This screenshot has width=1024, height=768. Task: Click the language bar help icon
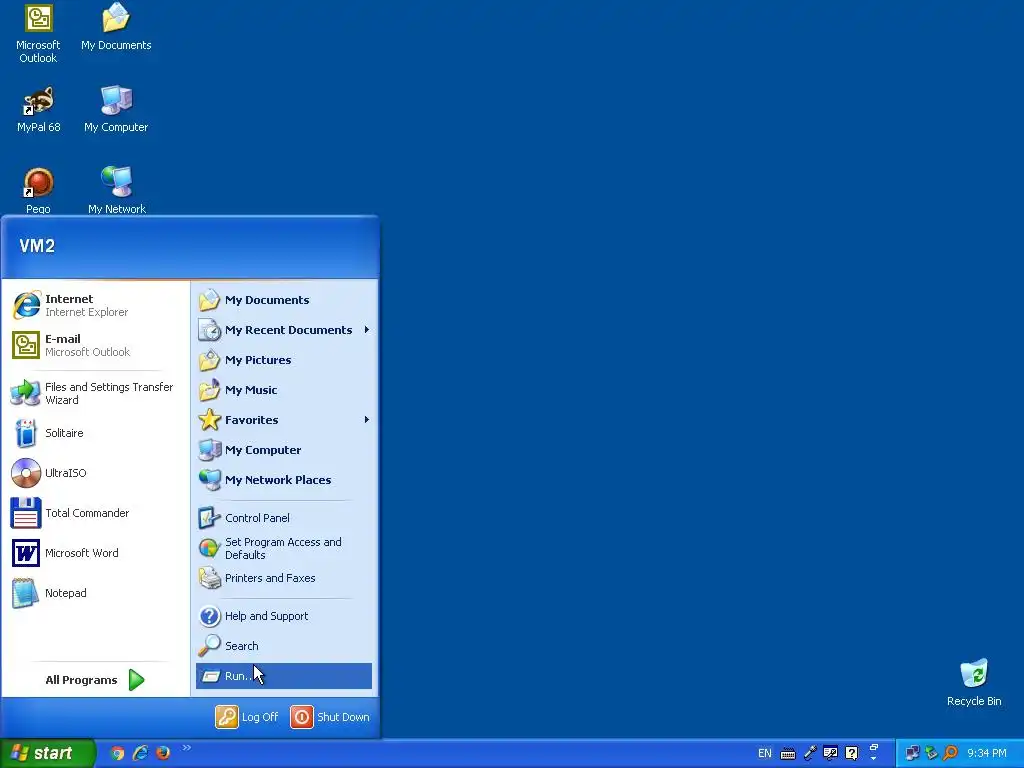coord(852,754)
